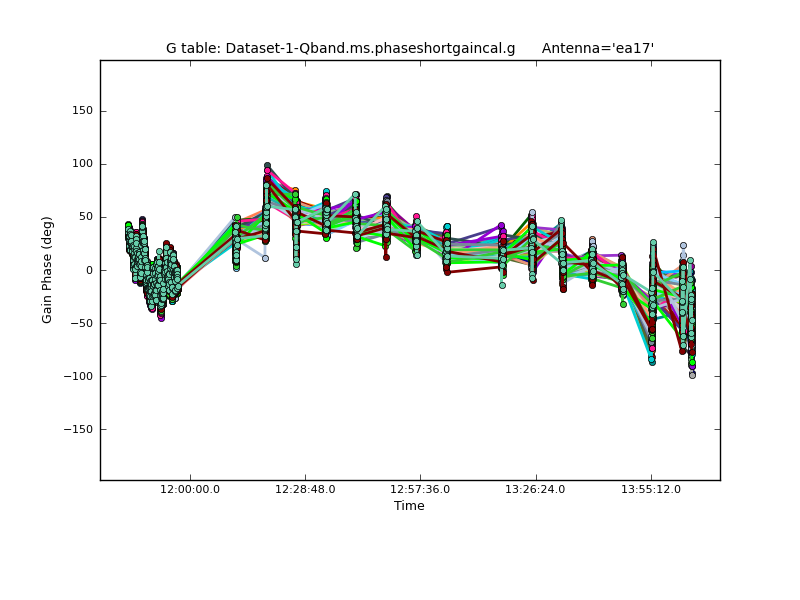Viewport: 800px width, 600px height.
Task: Click the −150 y-axis tick label
Action: (x=79, y=430)
